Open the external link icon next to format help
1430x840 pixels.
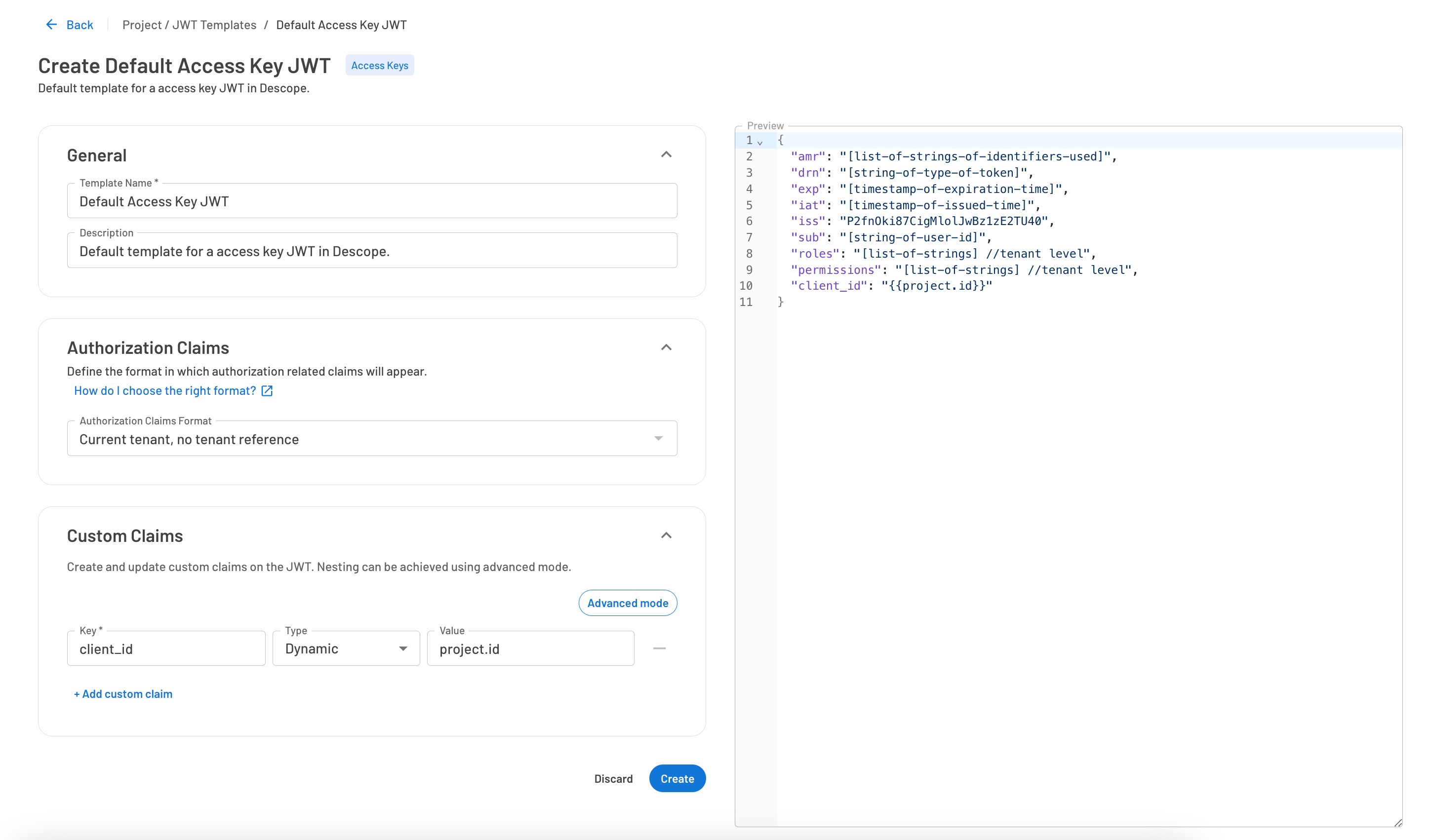[x=267, y=390]
